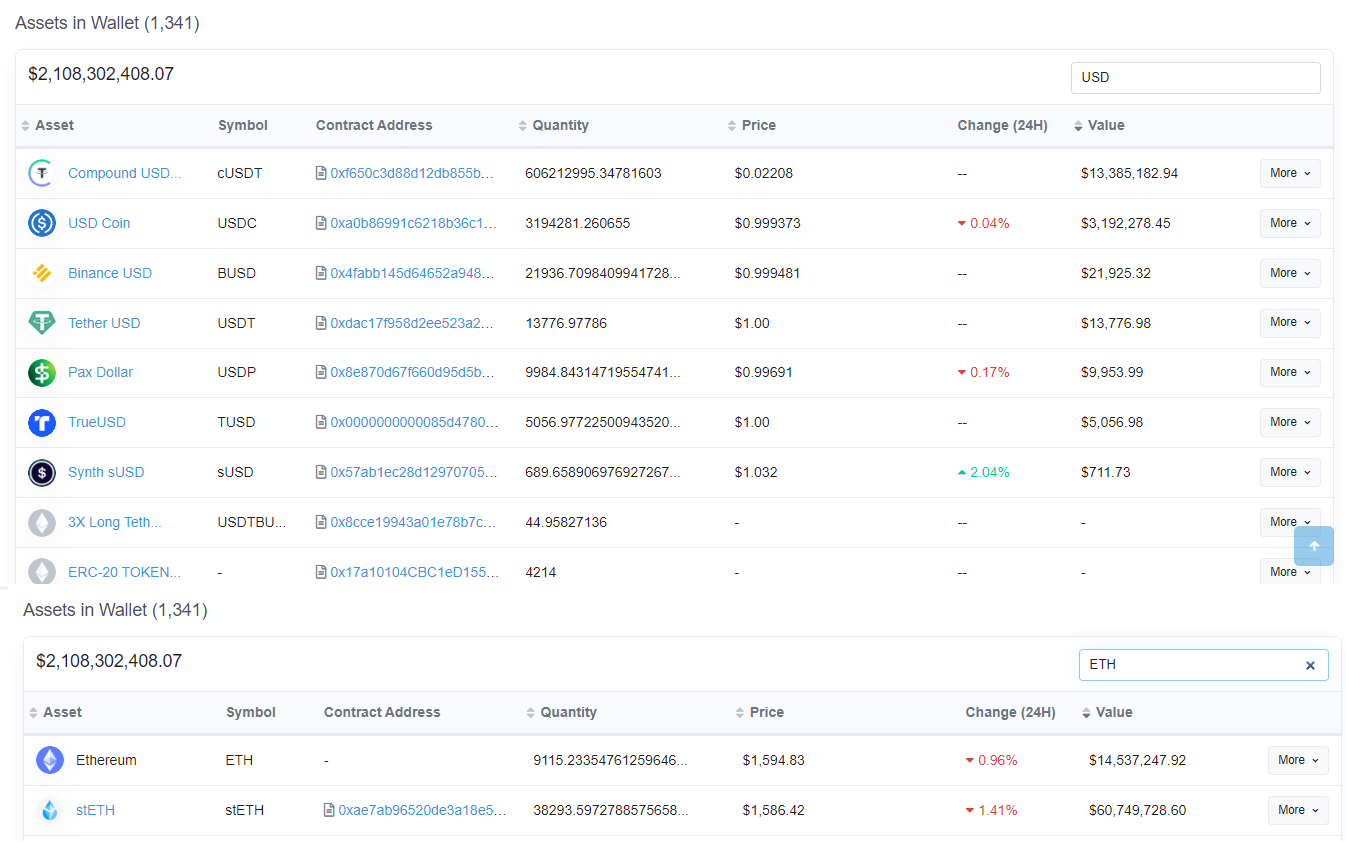This screenshot has width=1346, height=842.
Task: Select the Ethereum change 0.96%
Action: (991, 760)
